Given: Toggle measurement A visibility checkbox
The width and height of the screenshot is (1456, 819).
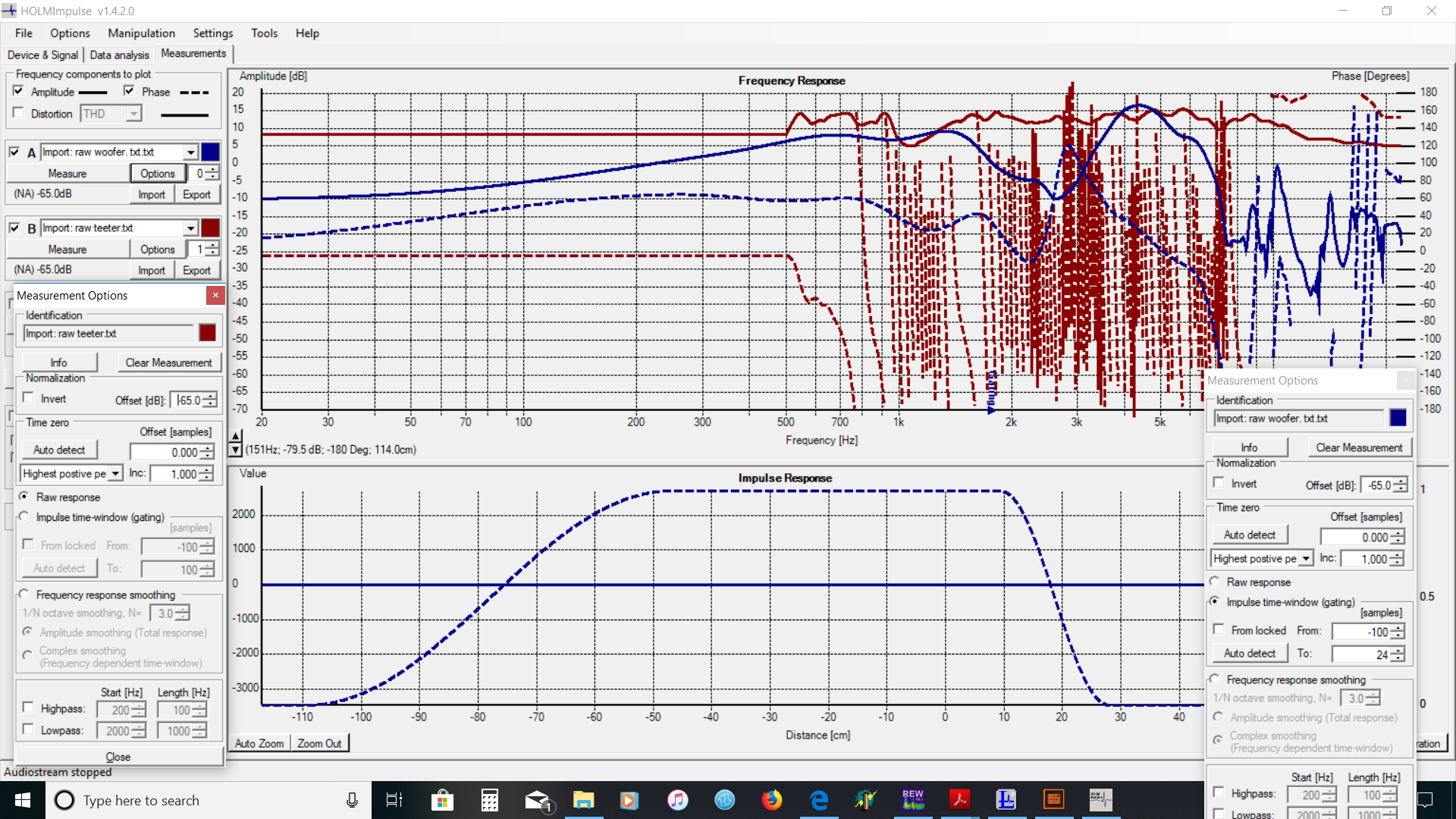Looking at the screenshot, I should coord(14,152).
